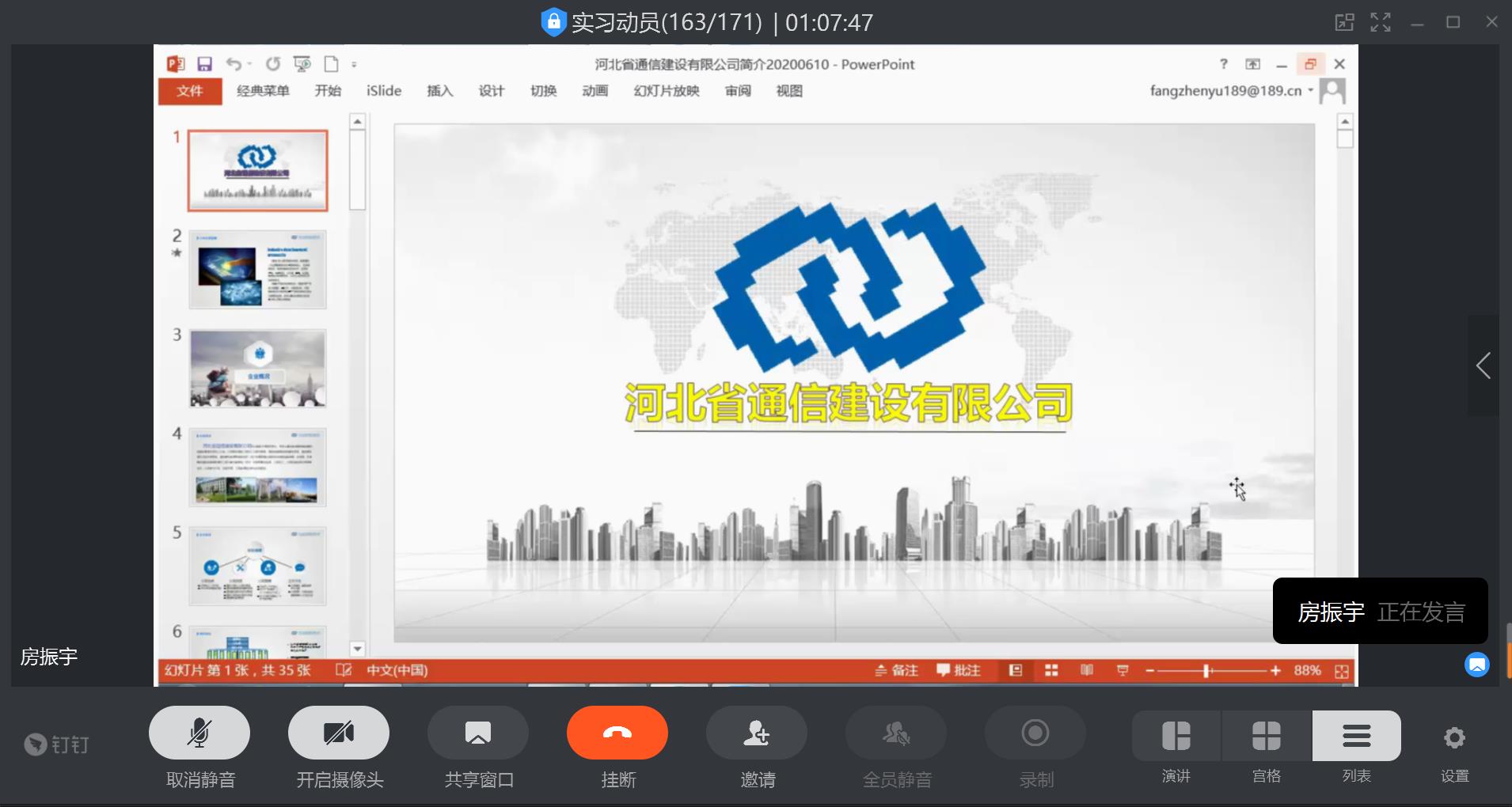This screenshot has height=807, width=1512.
Task: Switch to reading view icon
Action: tap(1087, 671)
